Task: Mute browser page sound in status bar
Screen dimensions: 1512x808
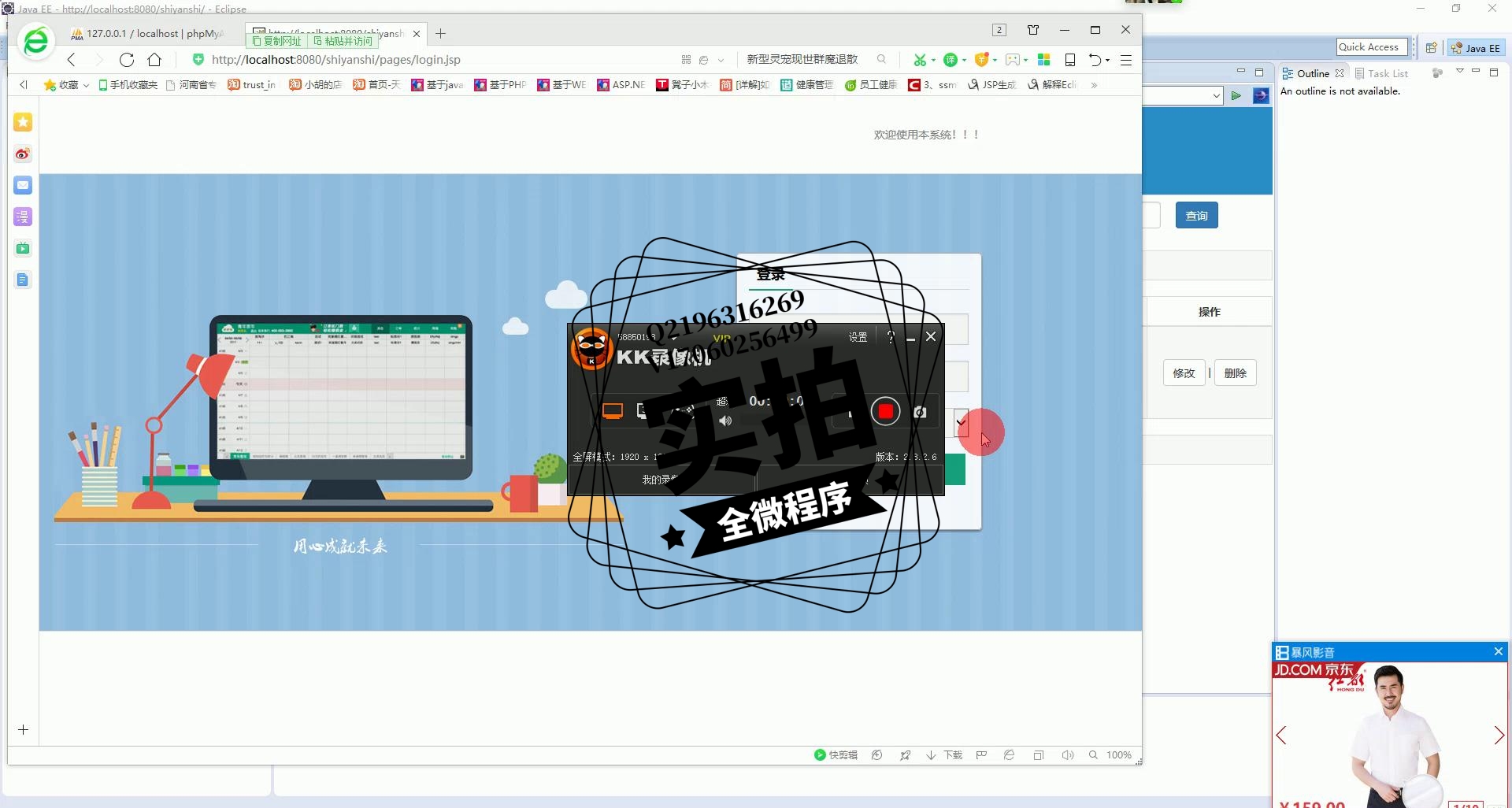Action: pyautogui.click(x=1068, y=755)
